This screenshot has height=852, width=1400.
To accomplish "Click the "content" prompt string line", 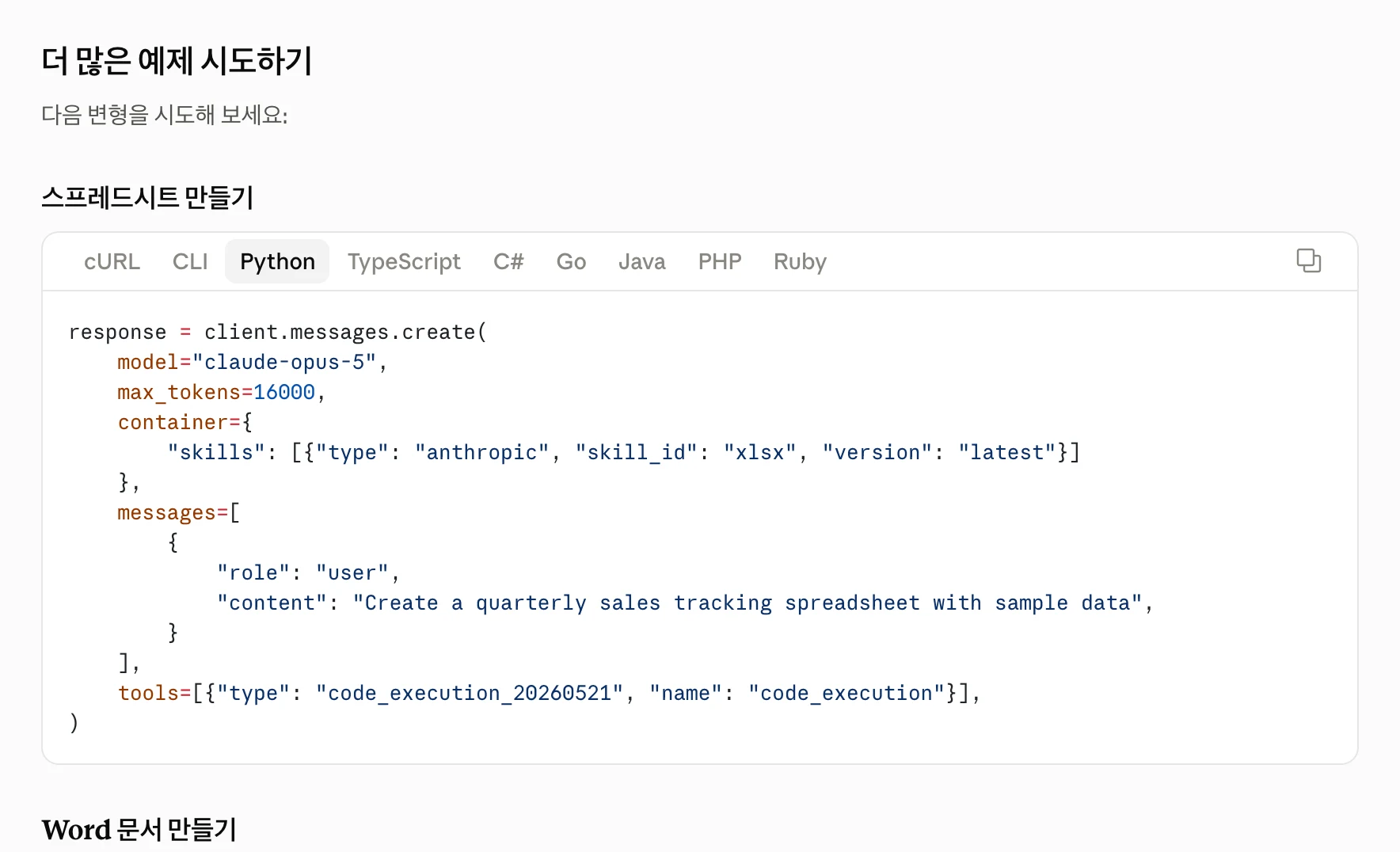I will [x=685, y=603].
